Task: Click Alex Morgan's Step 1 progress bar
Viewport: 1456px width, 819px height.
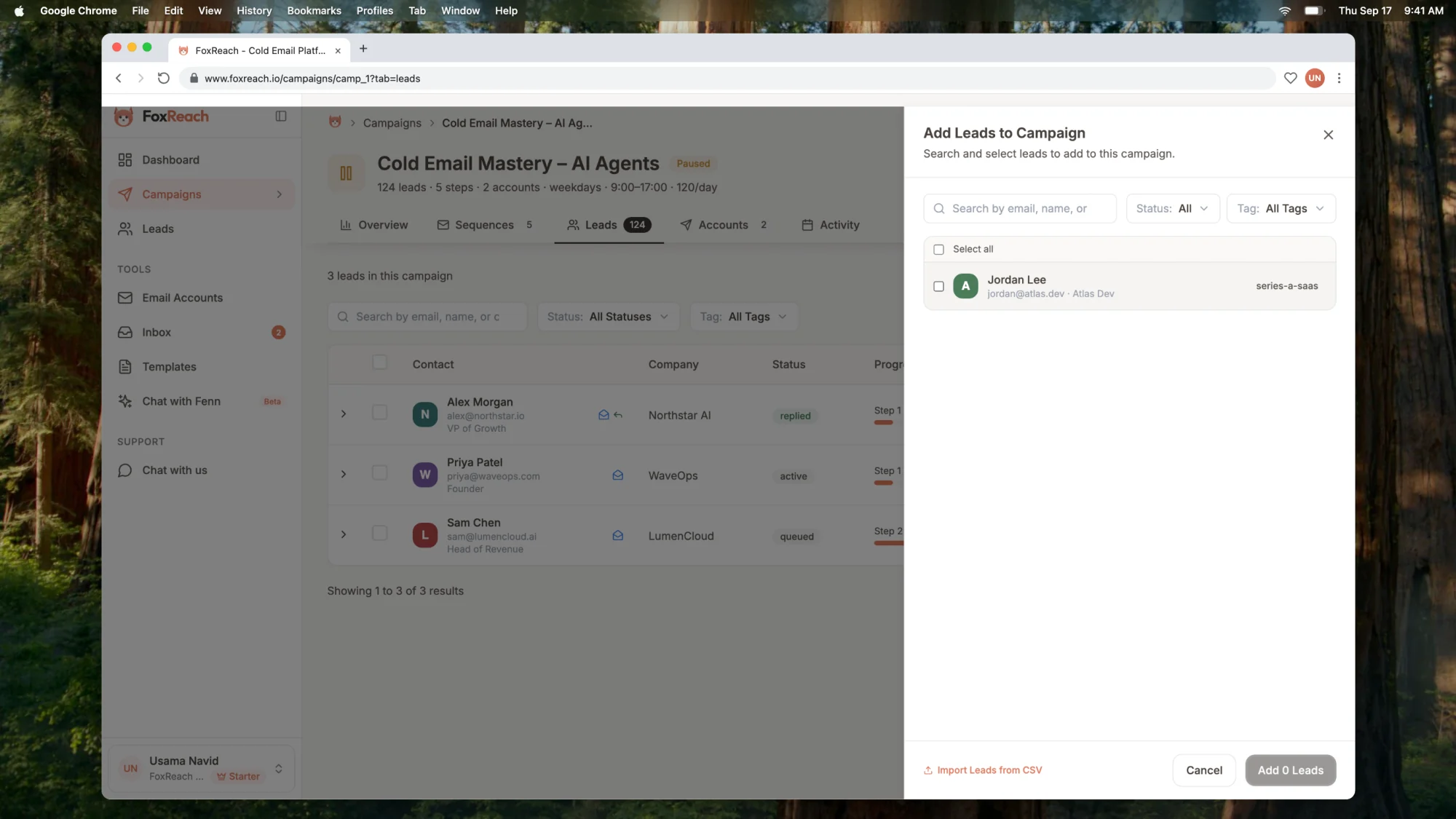Action: point(884,422)
